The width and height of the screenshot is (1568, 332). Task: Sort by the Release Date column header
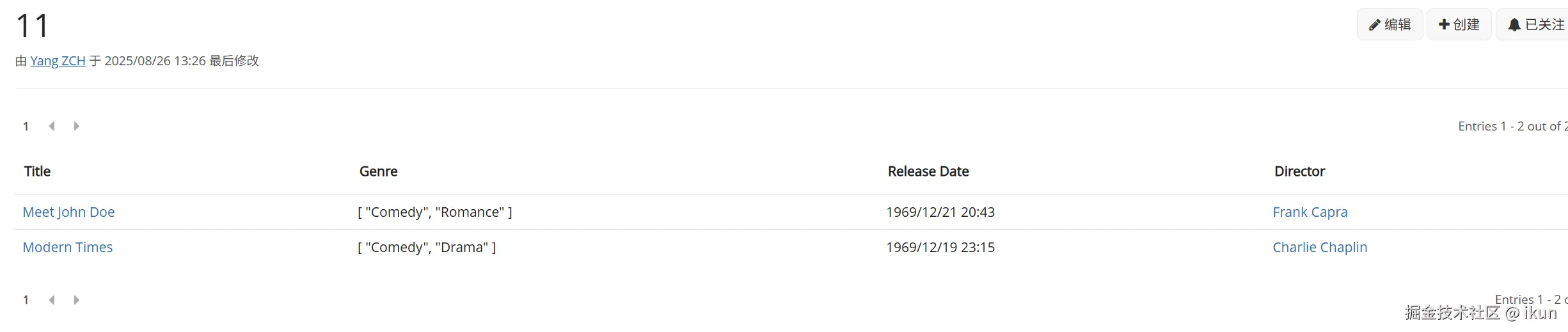click(x=928, y=171)
